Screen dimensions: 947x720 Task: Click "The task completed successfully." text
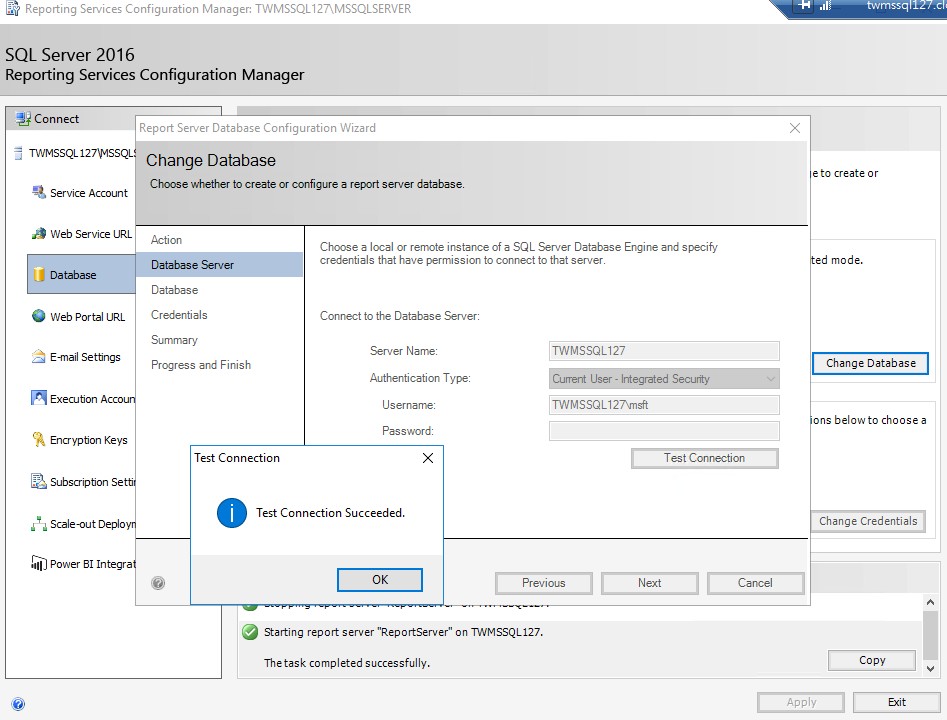coord(347,663)
